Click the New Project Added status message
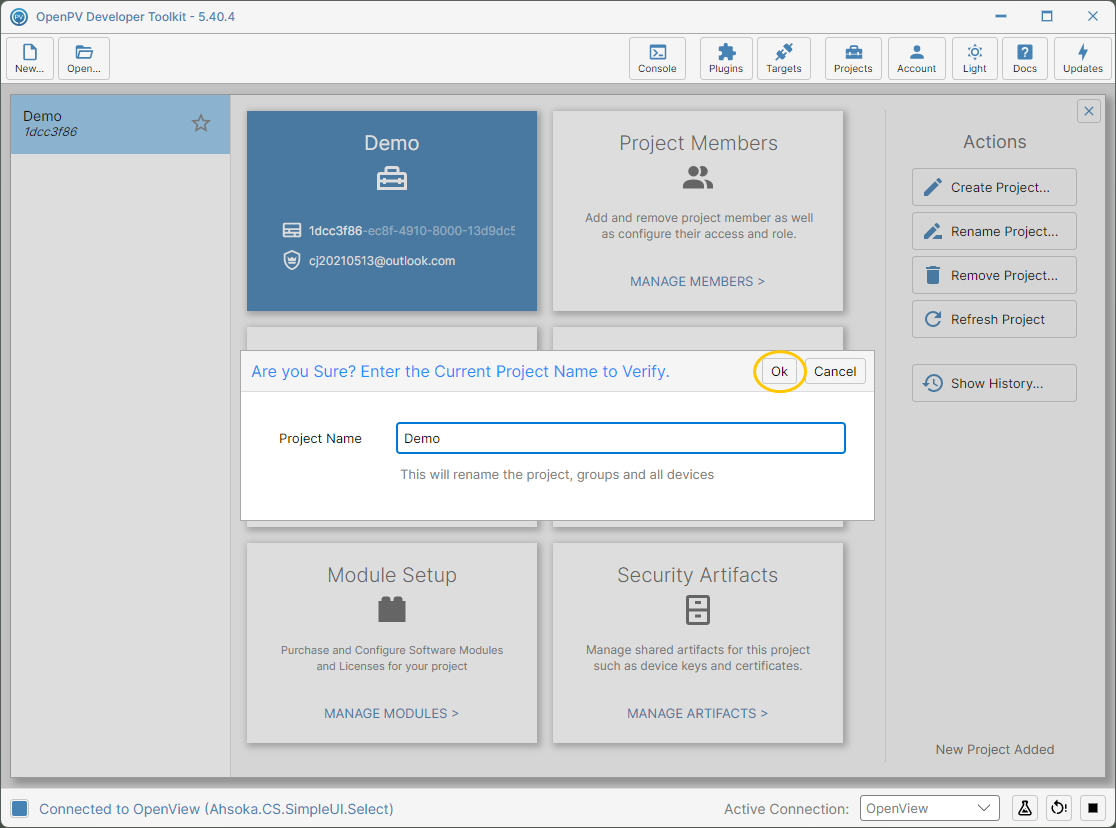1116x828 pixels. [x=994, y=750]
